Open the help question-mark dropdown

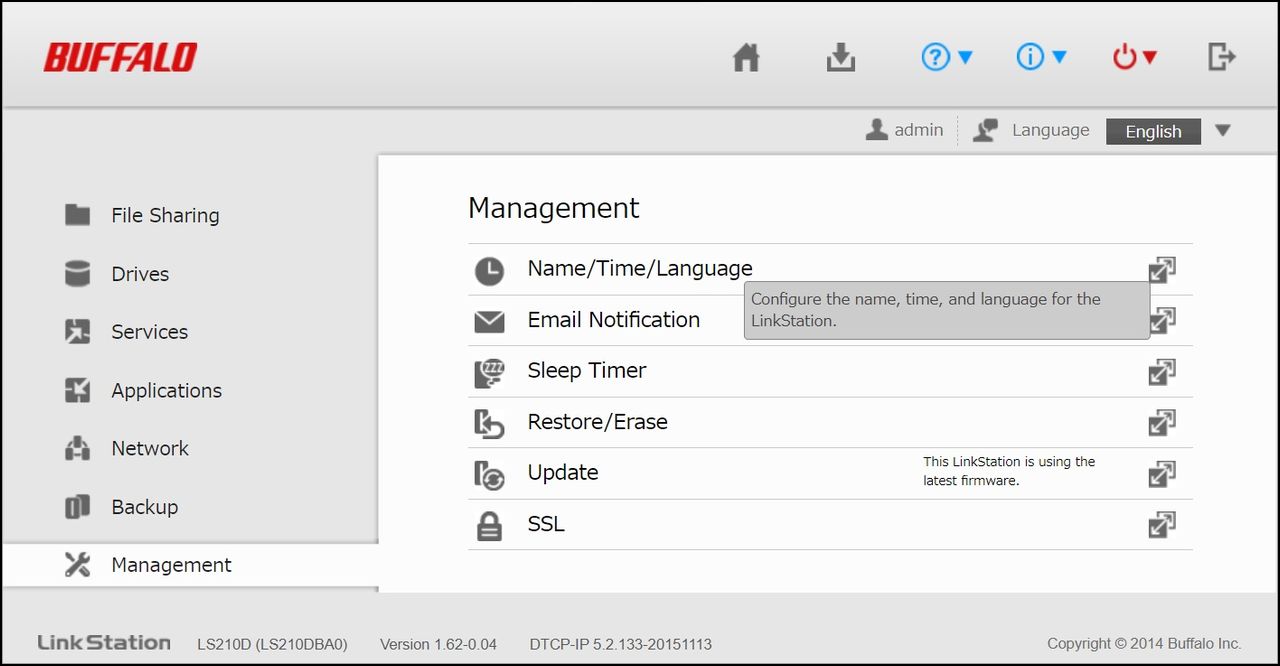click(x=946, y=58)
